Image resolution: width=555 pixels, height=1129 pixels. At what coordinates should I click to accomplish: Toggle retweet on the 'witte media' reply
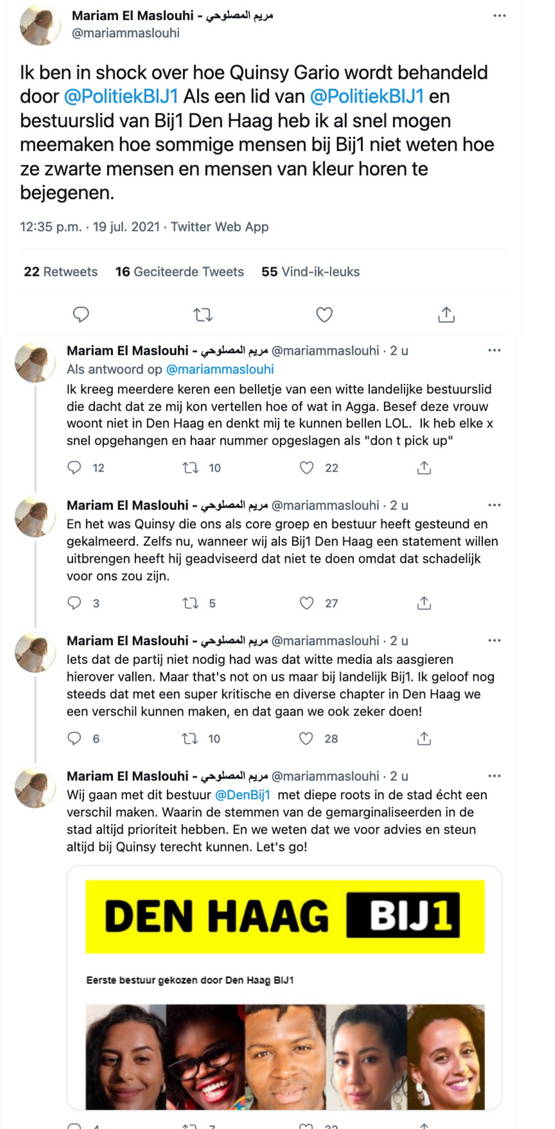coord(190,739)
